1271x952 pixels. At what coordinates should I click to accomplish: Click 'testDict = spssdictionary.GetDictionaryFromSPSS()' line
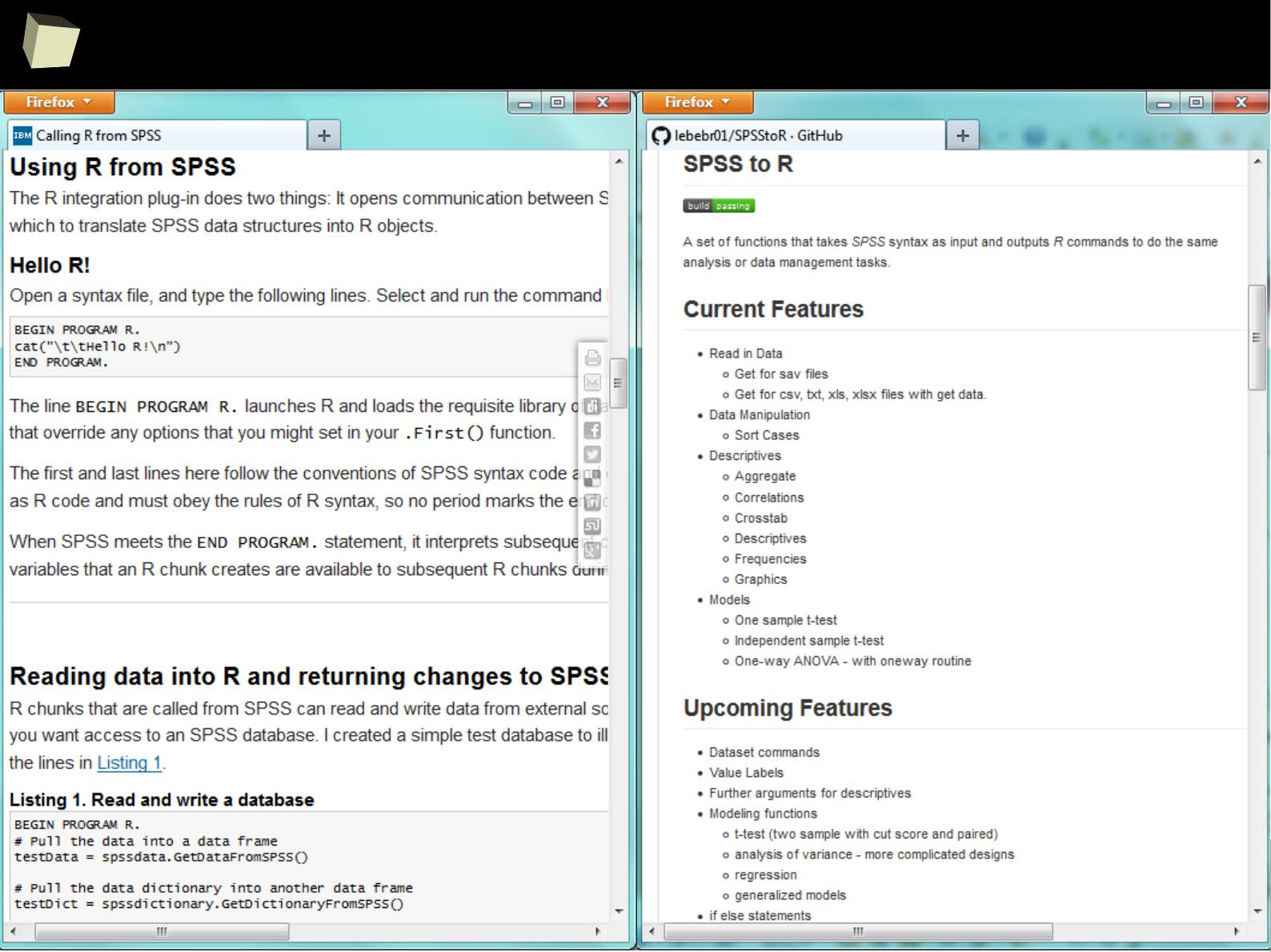209,904
